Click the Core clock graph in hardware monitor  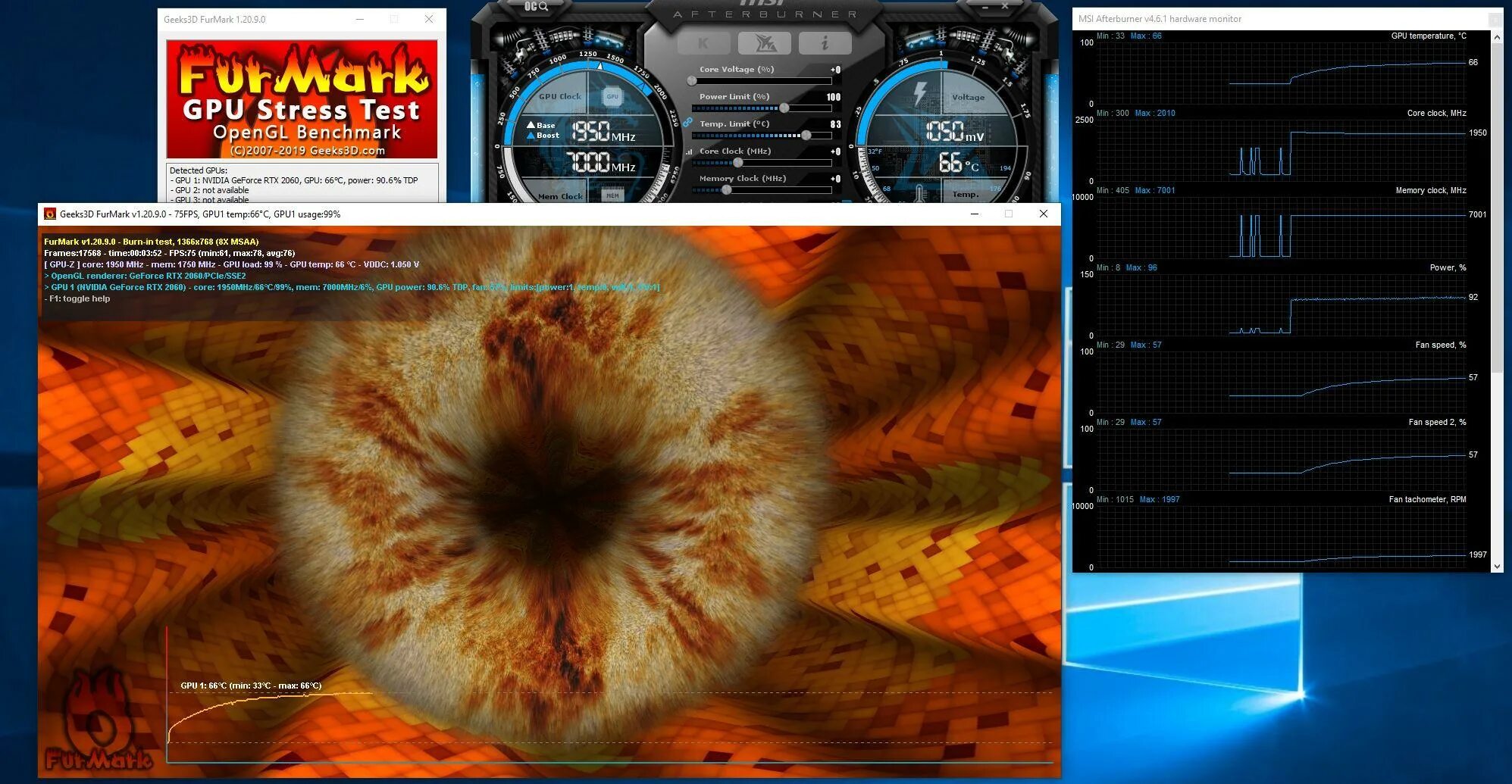click(x=1282, y=151)
